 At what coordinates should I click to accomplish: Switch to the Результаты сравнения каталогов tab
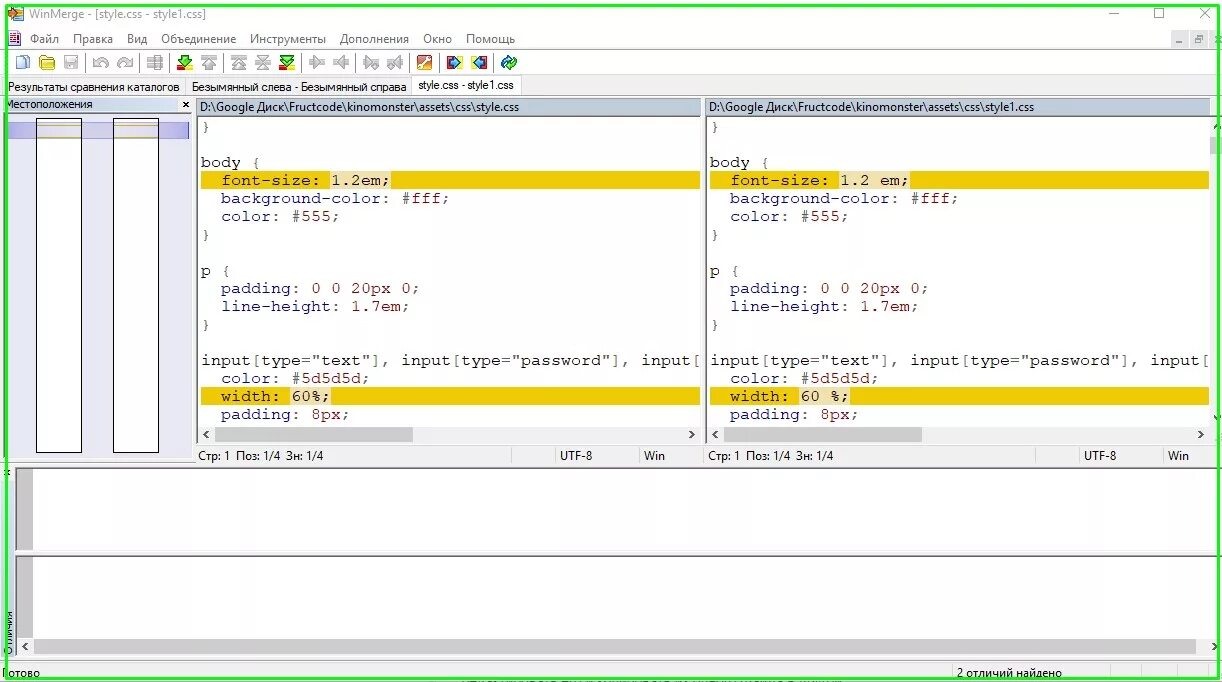pyautogui.click(x=94, y=87)
